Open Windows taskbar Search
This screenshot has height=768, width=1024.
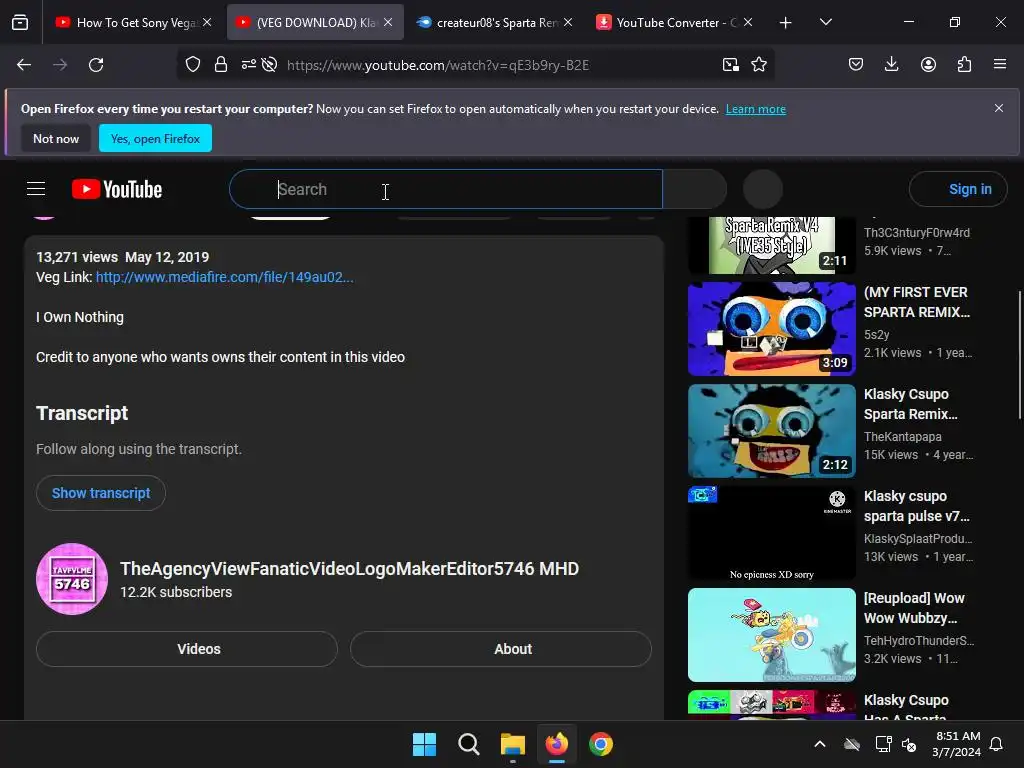pyautogui.click(x=468, y=744)
